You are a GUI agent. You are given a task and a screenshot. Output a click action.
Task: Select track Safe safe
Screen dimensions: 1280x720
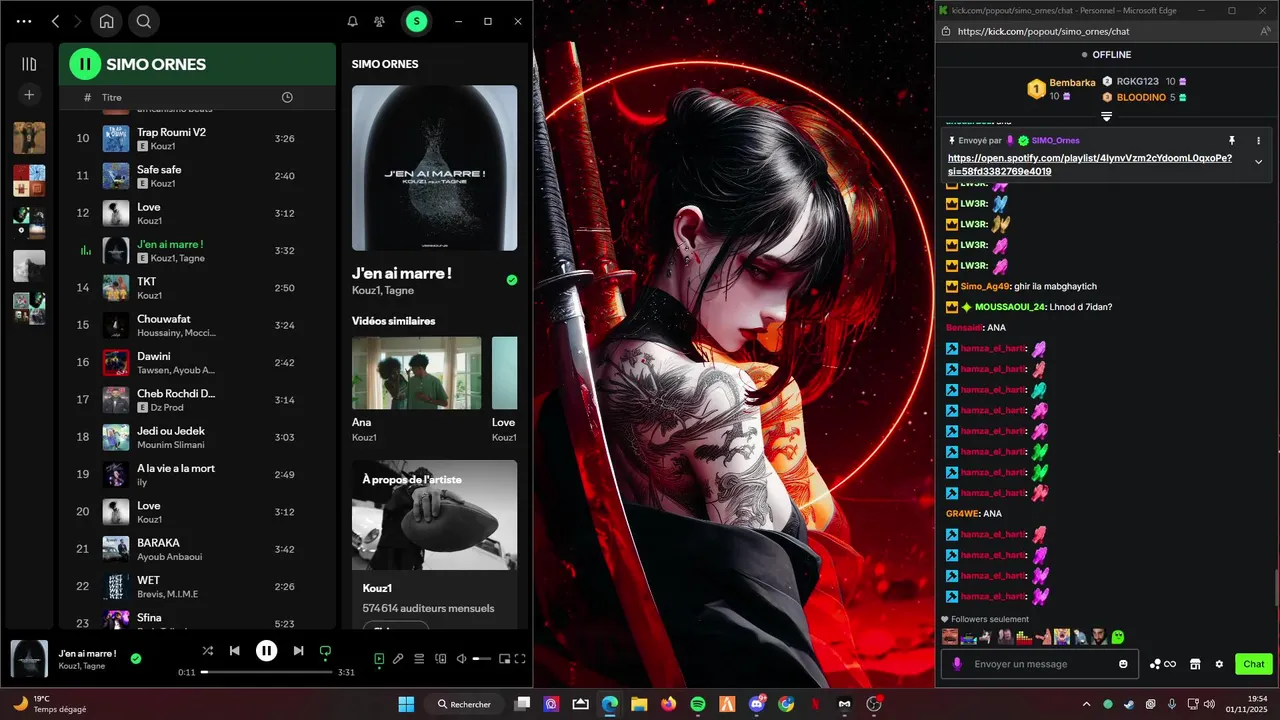197,176
